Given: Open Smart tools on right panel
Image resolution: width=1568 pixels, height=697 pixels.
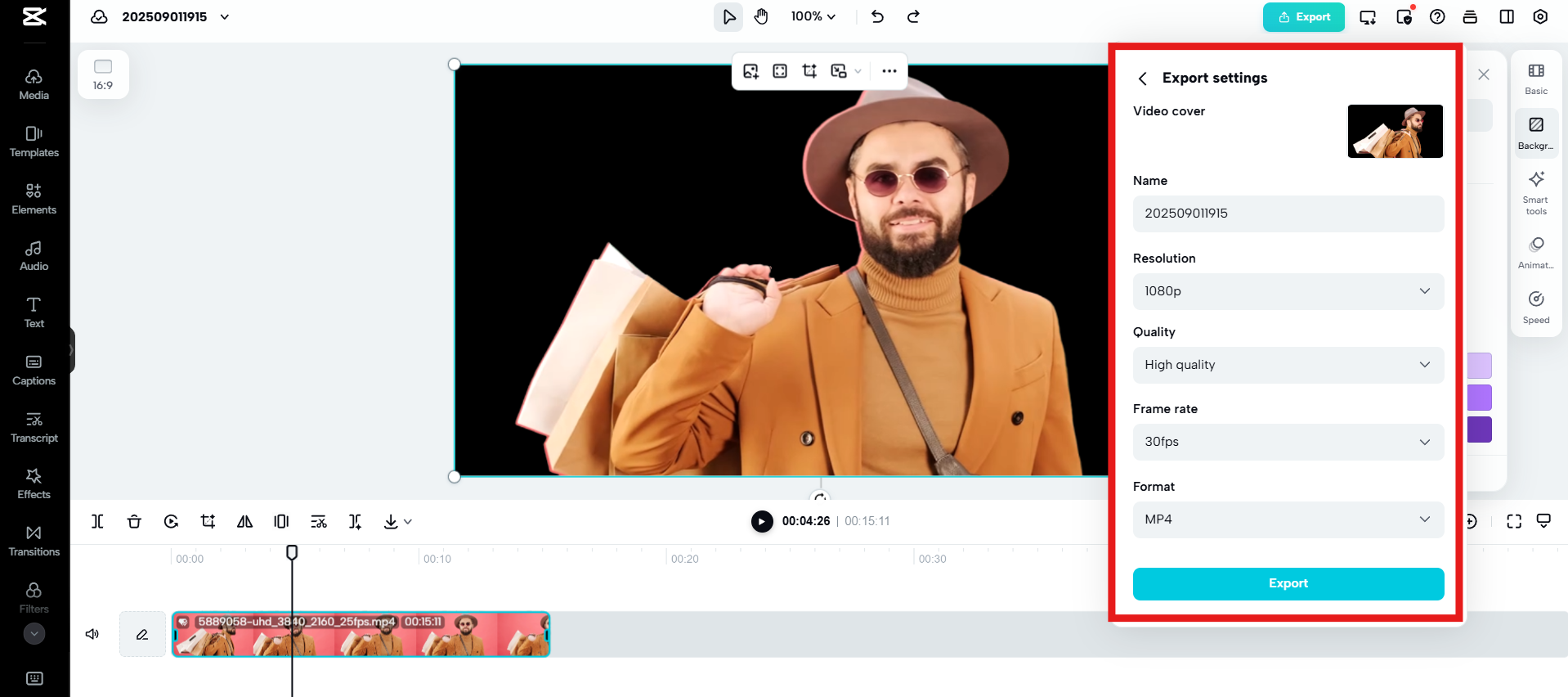Looking at the screenshot, I should [1536, 193].
